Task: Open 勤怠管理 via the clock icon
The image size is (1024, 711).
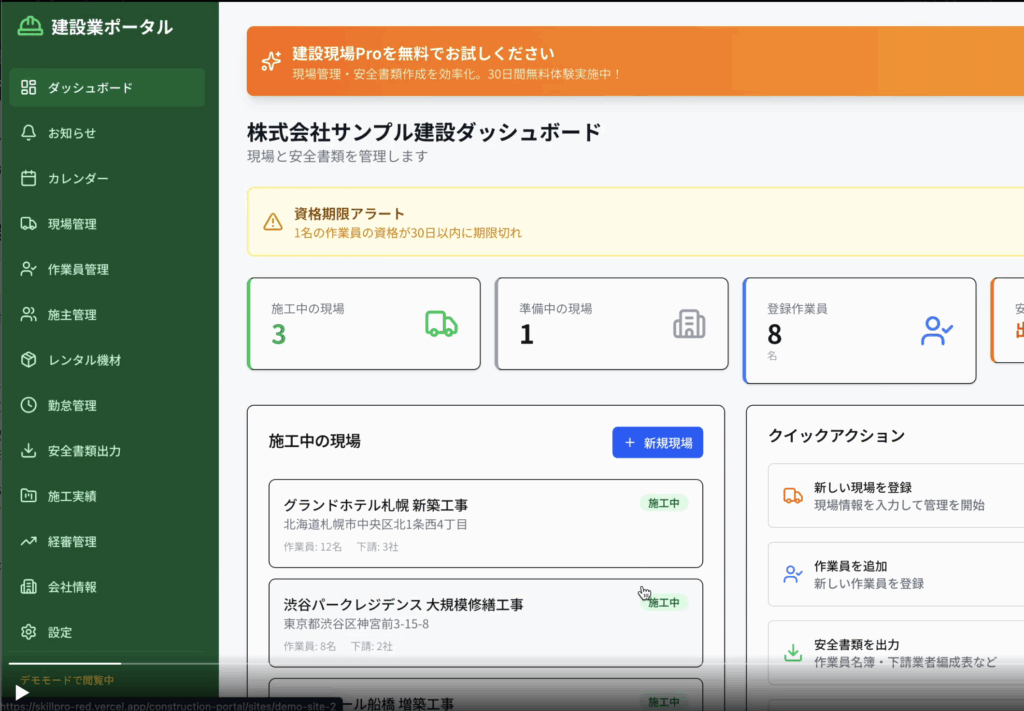Action: coord(28,405)
